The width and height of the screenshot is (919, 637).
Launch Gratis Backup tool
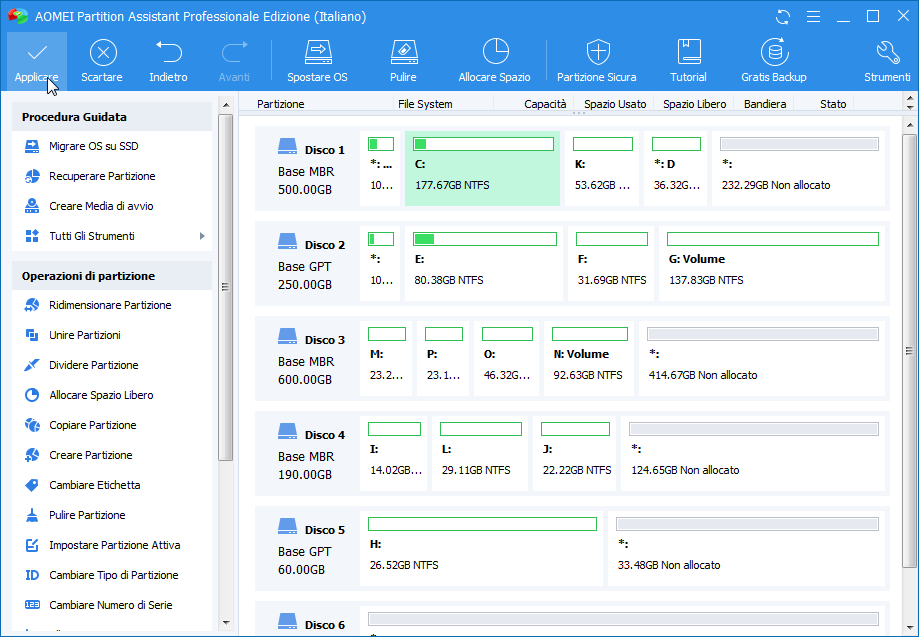774,61
